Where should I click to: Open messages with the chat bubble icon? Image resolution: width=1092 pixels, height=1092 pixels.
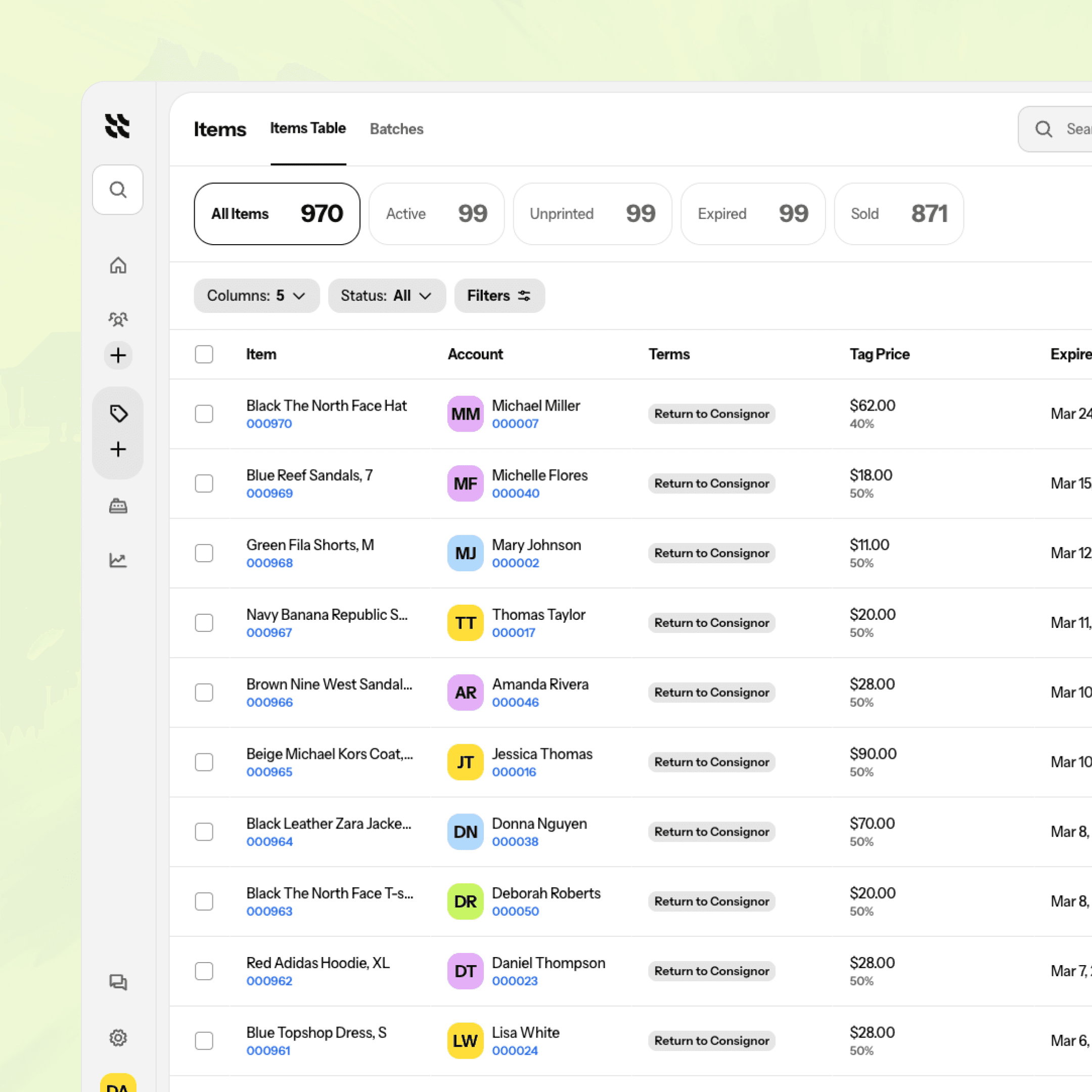118,982
